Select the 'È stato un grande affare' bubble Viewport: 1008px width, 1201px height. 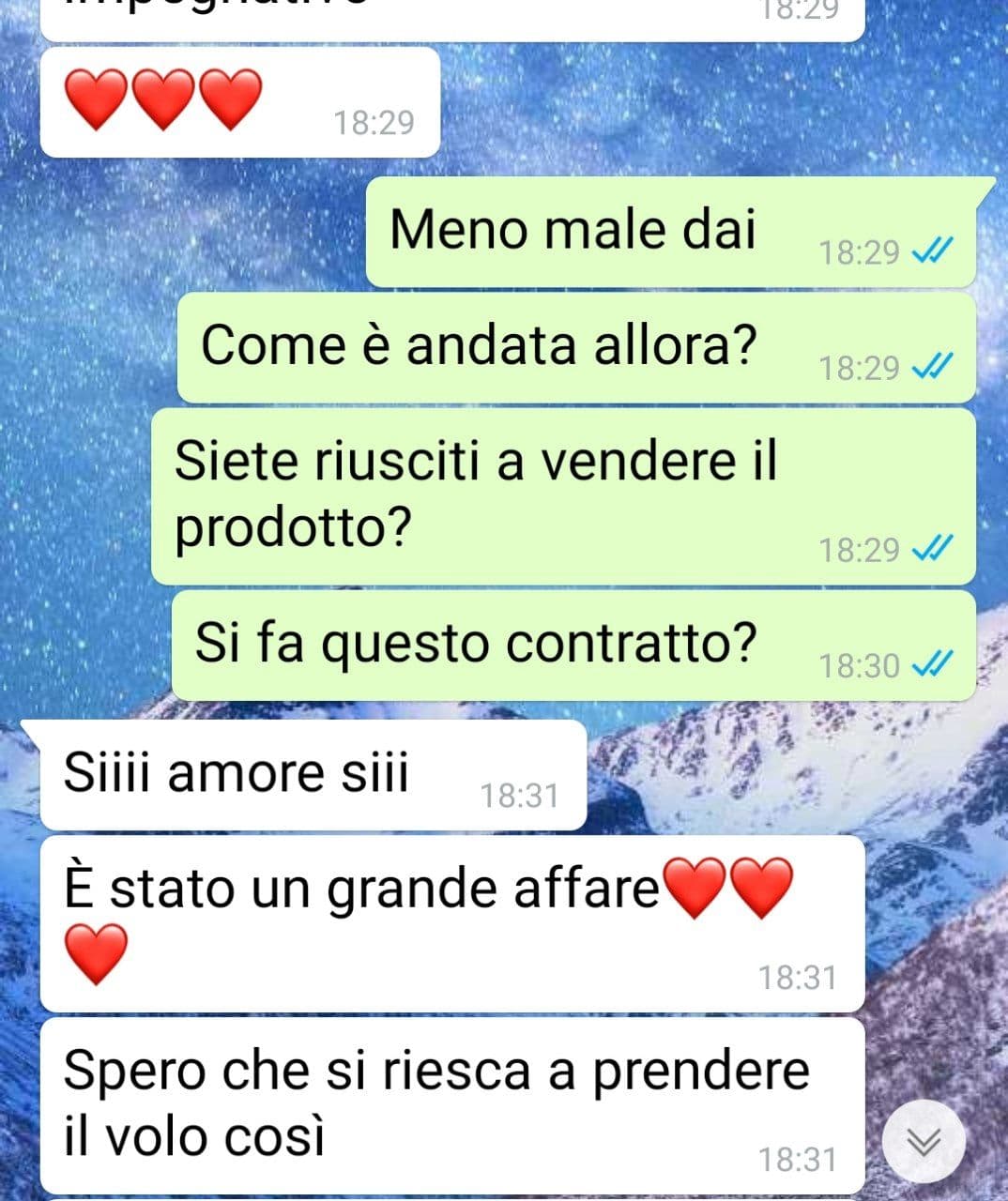pos(451,924)
